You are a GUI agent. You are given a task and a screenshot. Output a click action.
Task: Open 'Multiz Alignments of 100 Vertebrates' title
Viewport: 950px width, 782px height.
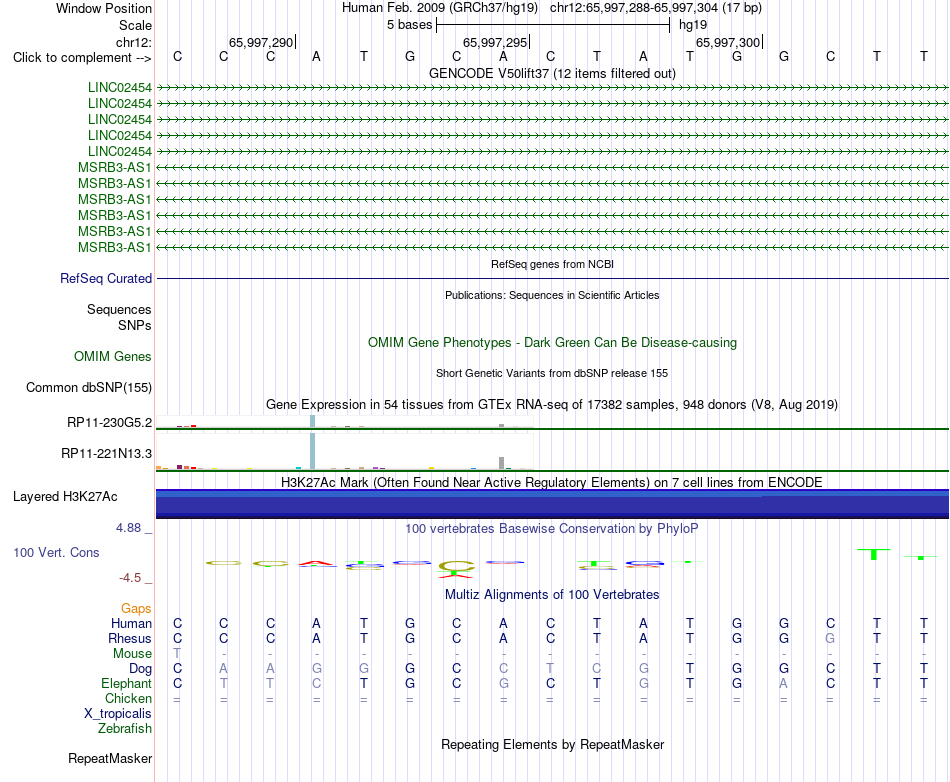point(552,594)
